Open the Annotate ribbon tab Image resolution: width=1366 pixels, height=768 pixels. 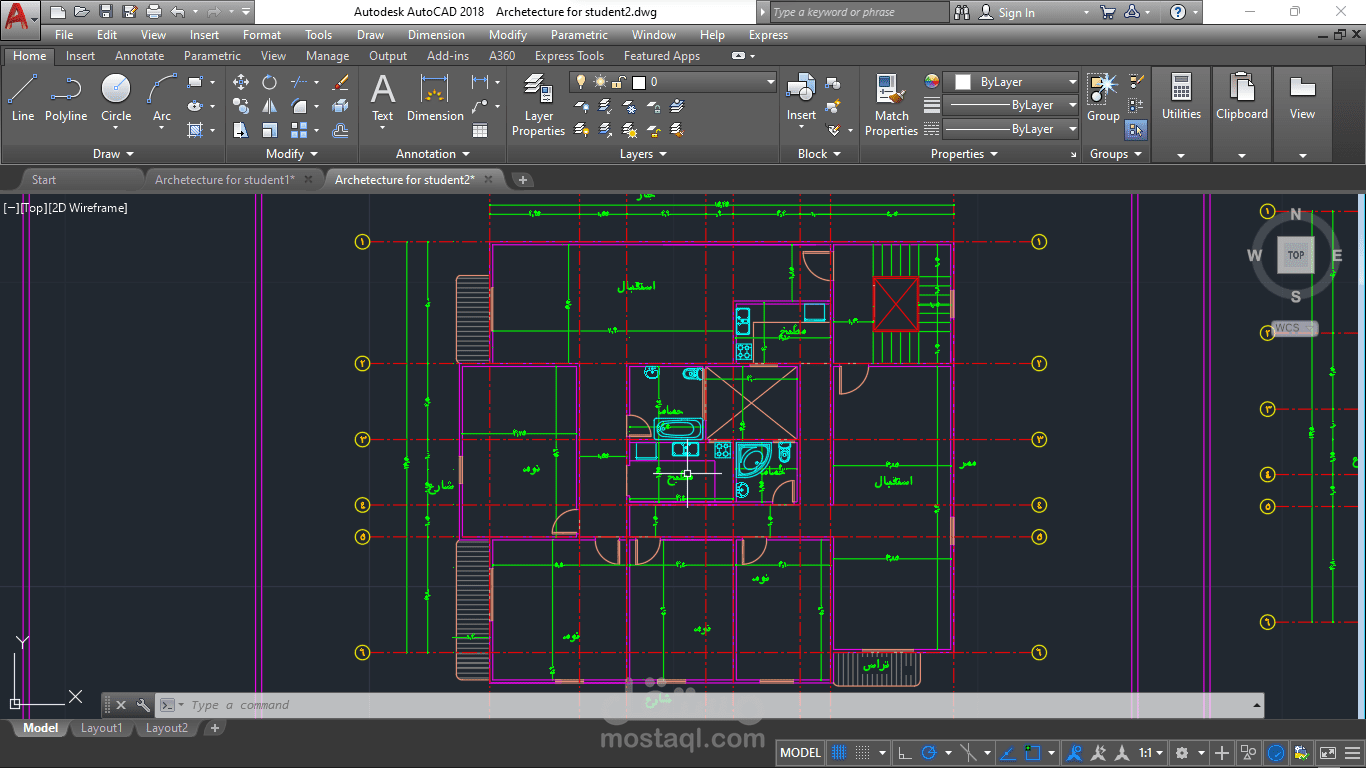tap(140, 56)
